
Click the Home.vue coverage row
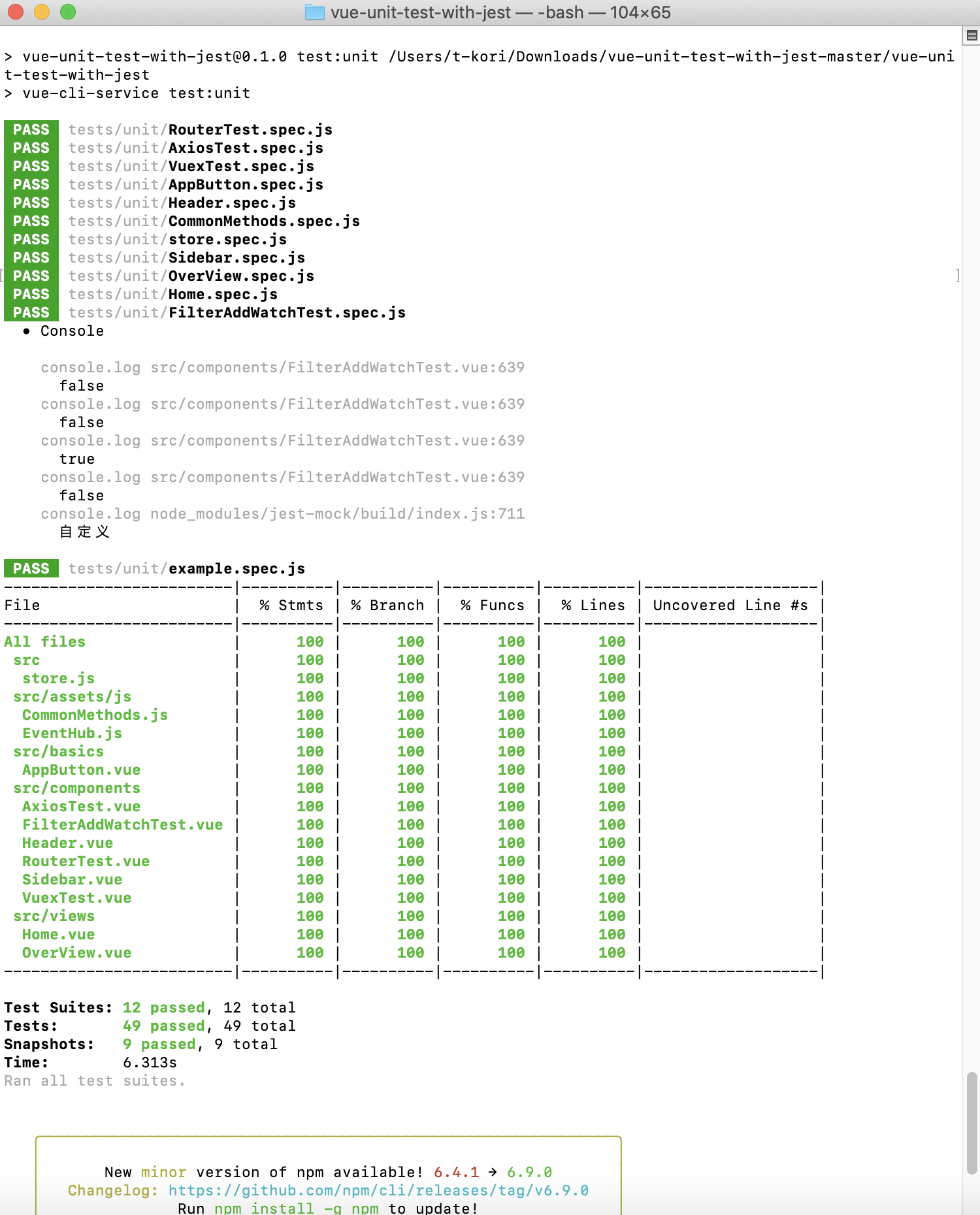[x=413, y=934]
